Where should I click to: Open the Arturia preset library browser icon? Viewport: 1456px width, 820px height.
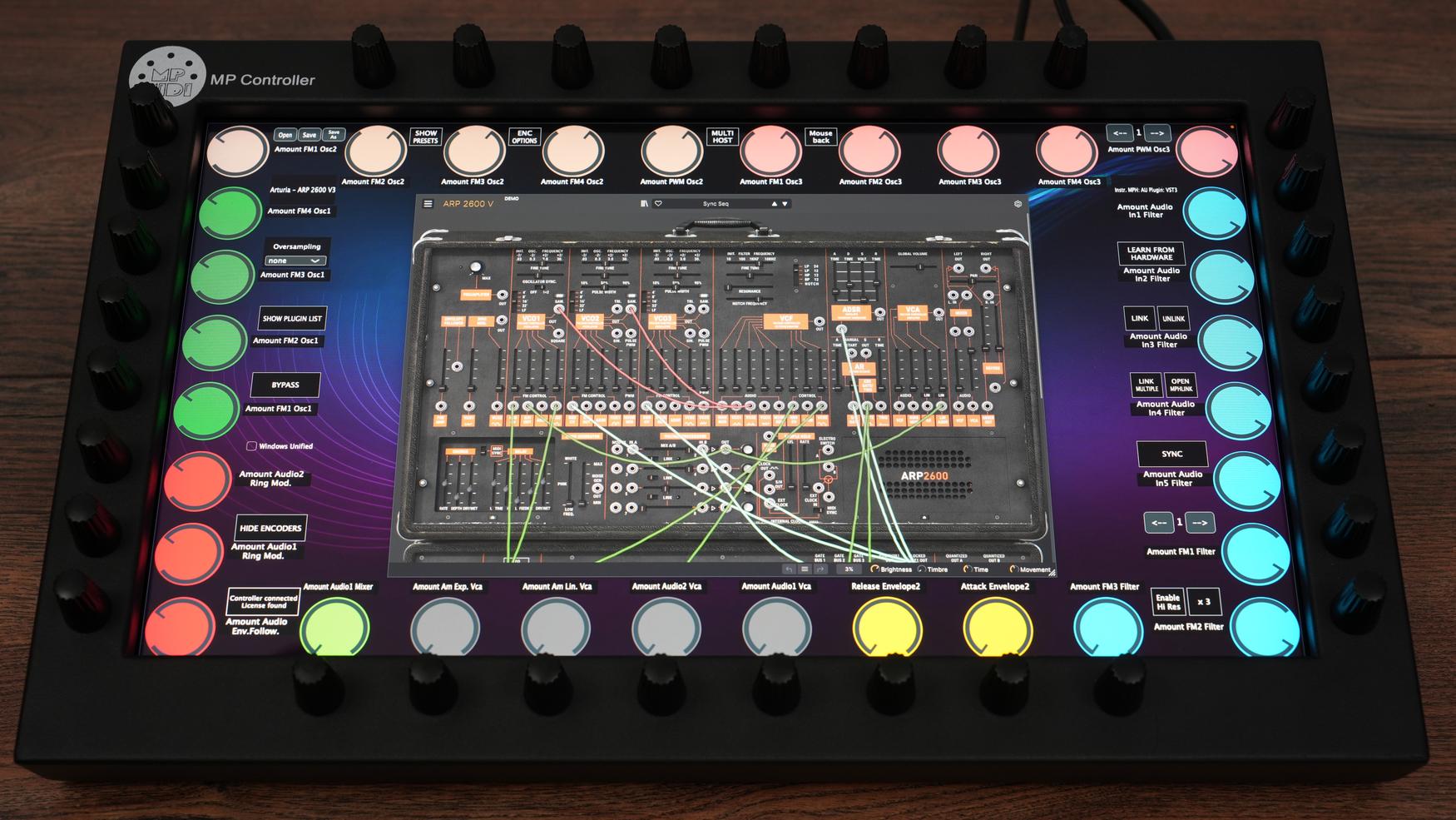point(644,203)
